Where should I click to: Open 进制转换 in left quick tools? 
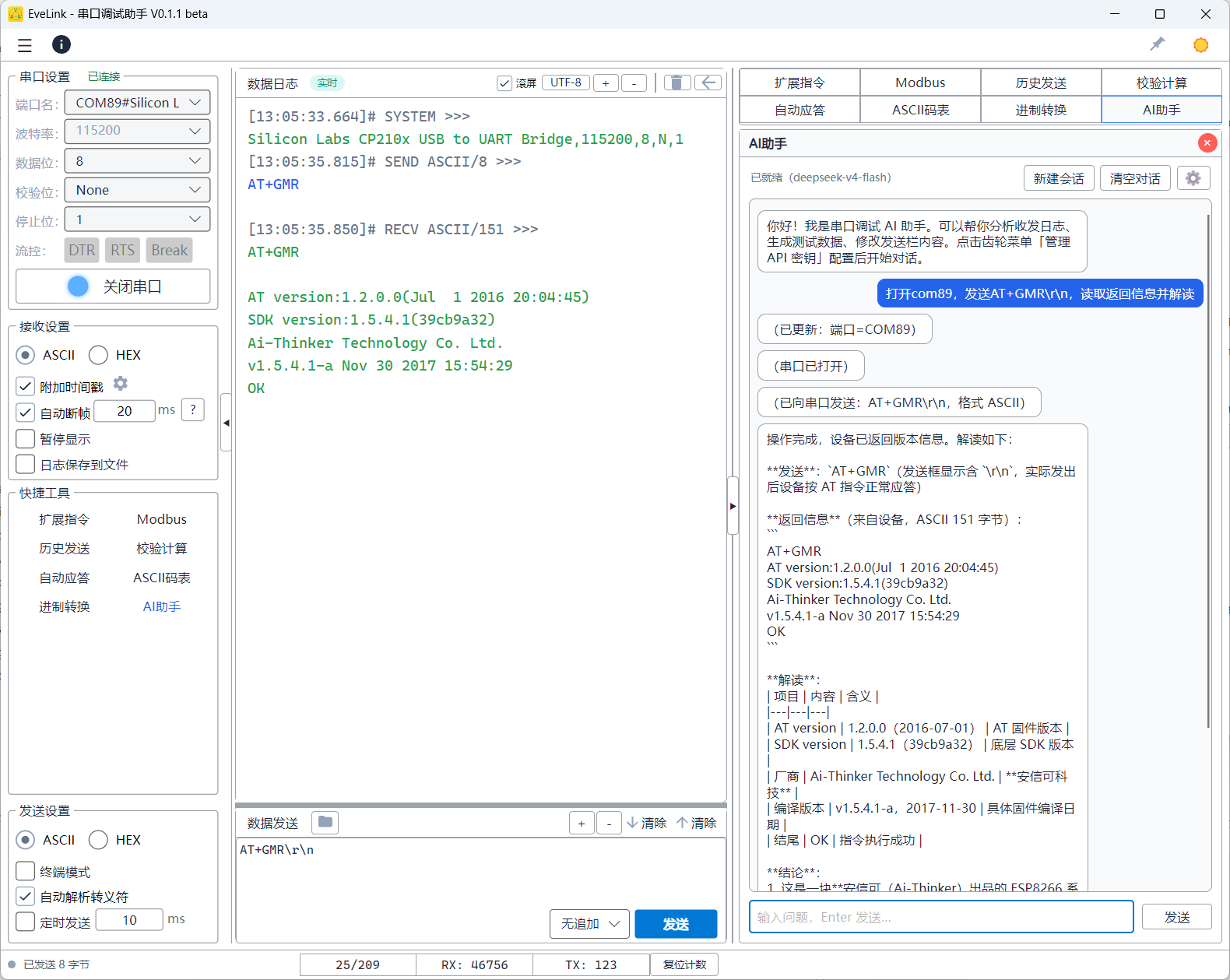coord(65,606)
